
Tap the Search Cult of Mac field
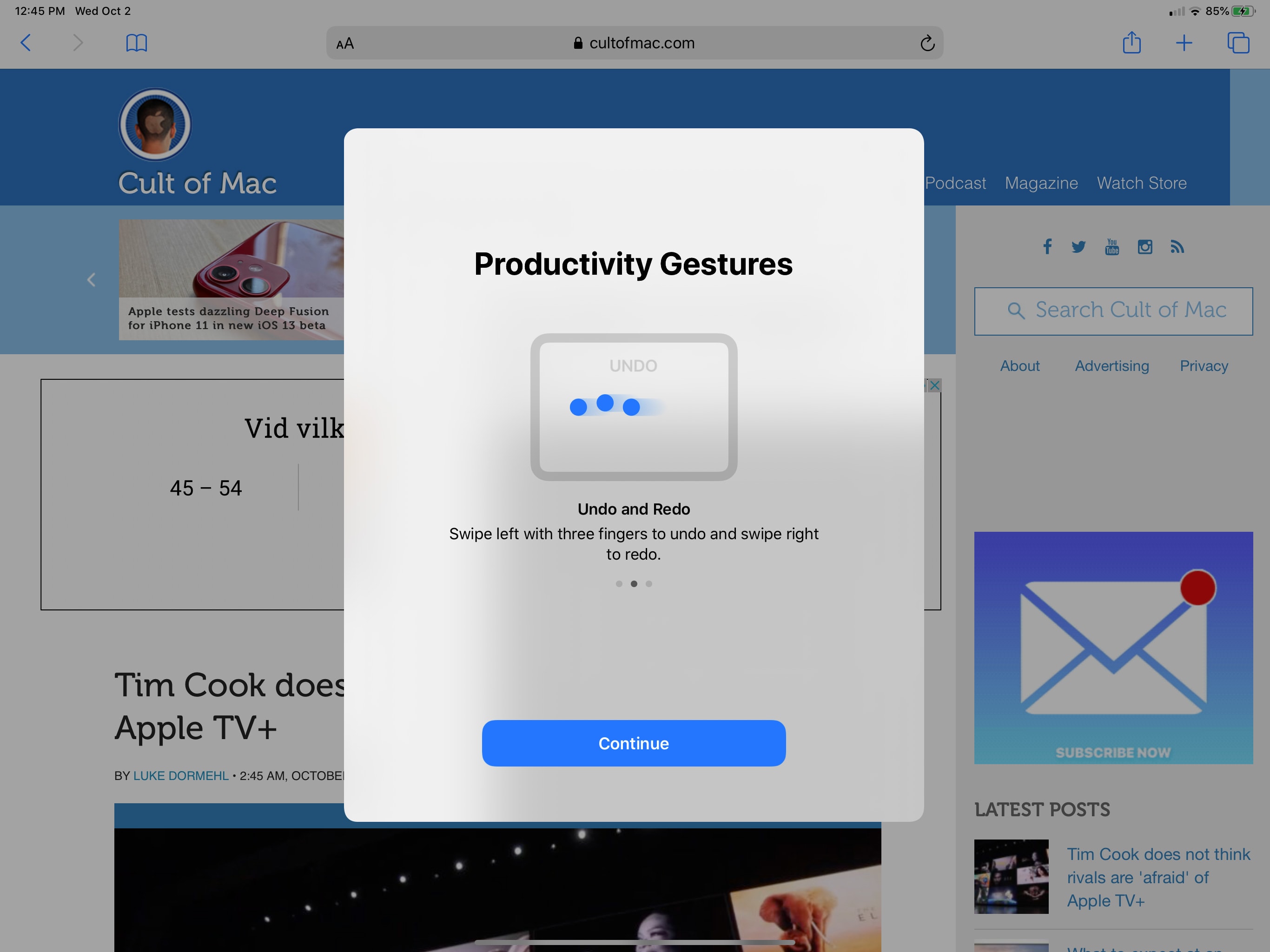(1113, 311)
